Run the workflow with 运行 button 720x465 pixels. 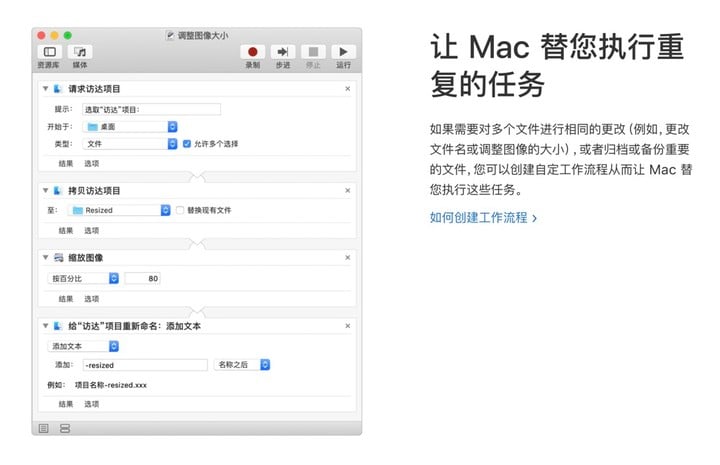pyautogui.click(x=343, y=52)
